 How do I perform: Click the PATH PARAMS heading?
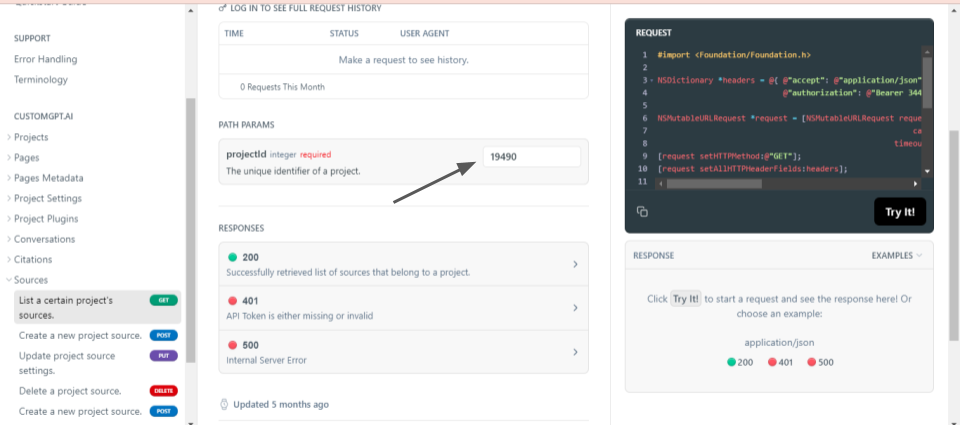pyautogui.click(x=246, y=125)
